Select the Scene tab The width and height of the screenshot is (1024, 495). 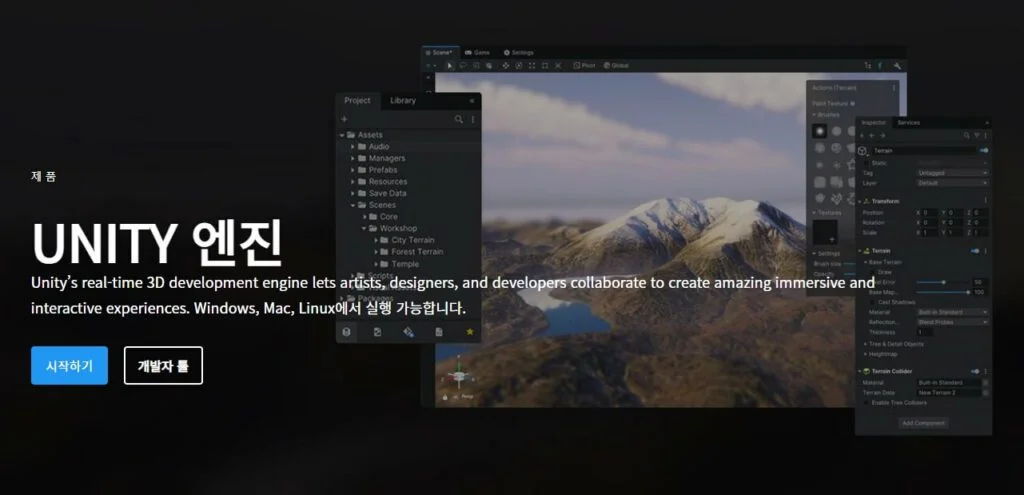442,52
